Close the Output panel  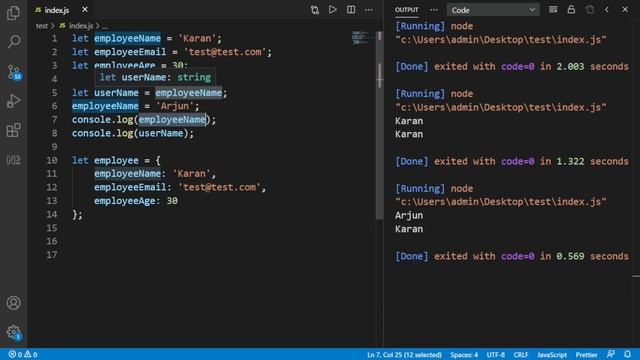coord(625,9)
